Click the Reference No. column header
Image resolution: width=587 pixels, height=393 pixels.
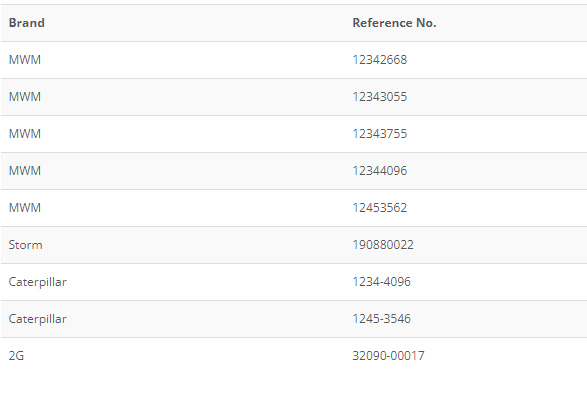pos(394,23)
